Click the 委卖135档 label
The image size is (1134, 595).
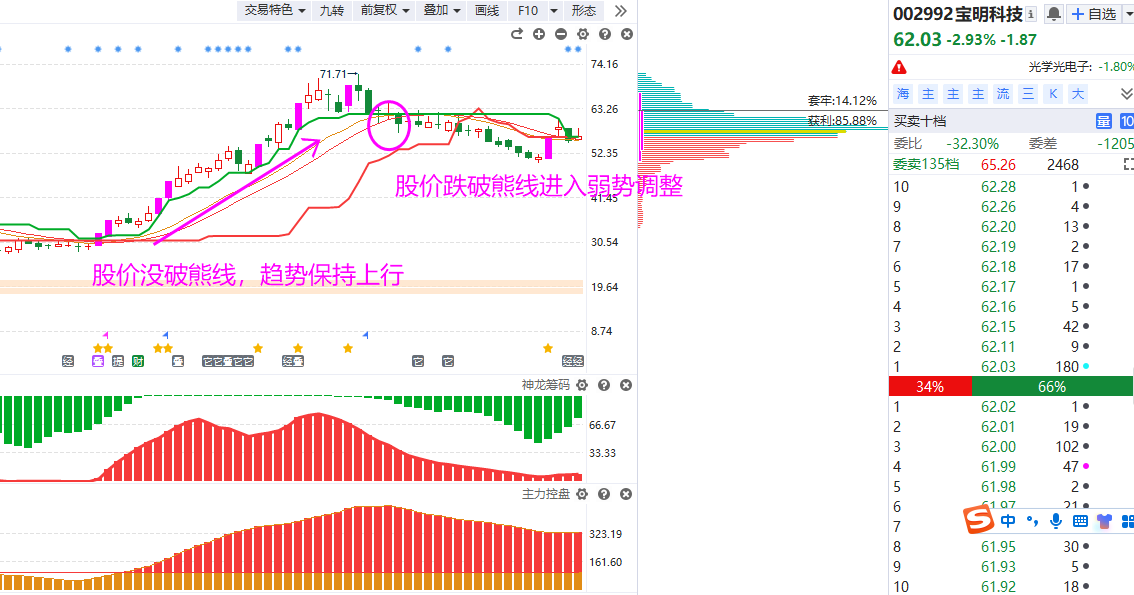click(926, 164)
